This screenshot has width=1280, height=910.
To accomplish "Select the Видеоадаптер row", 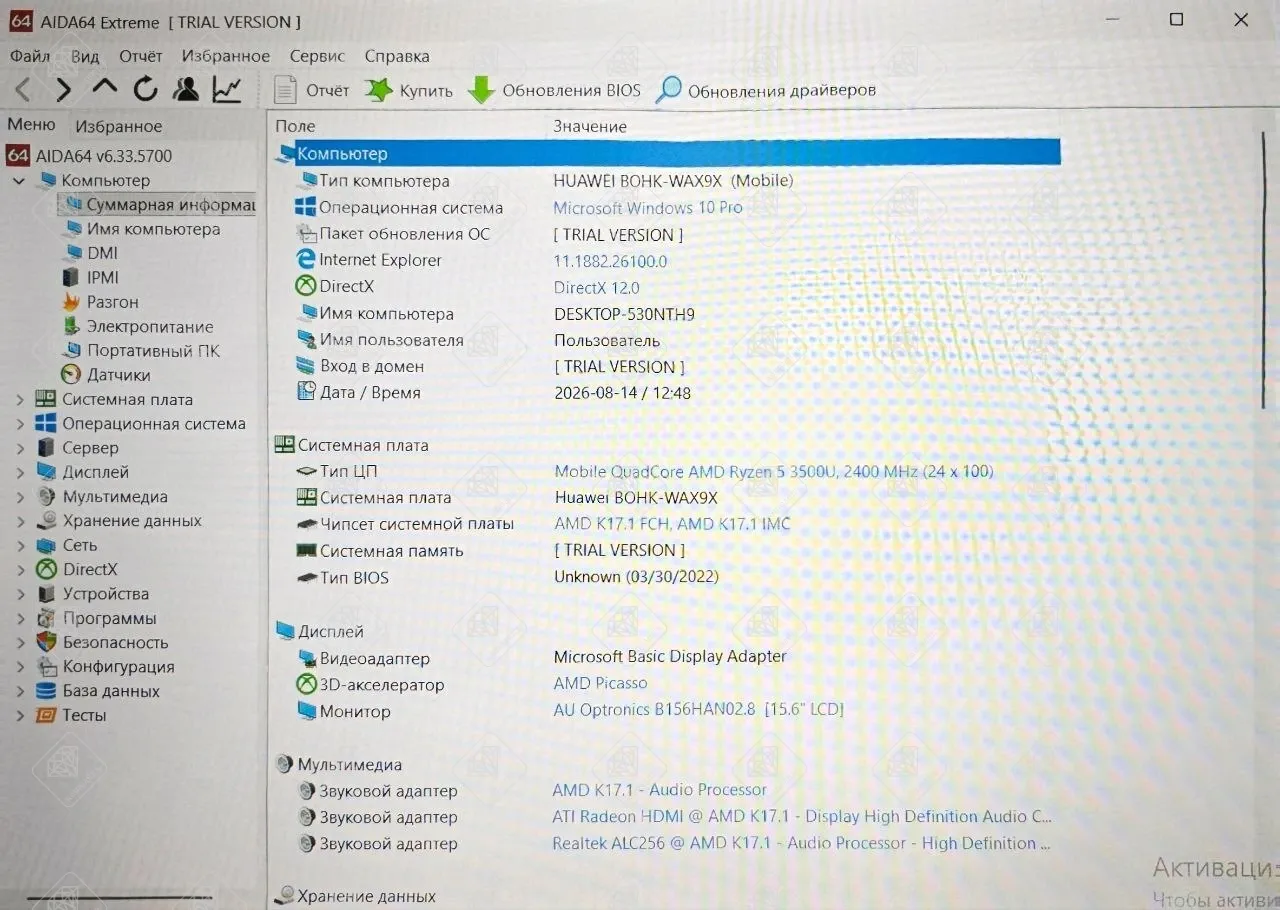I will point(667,657).
